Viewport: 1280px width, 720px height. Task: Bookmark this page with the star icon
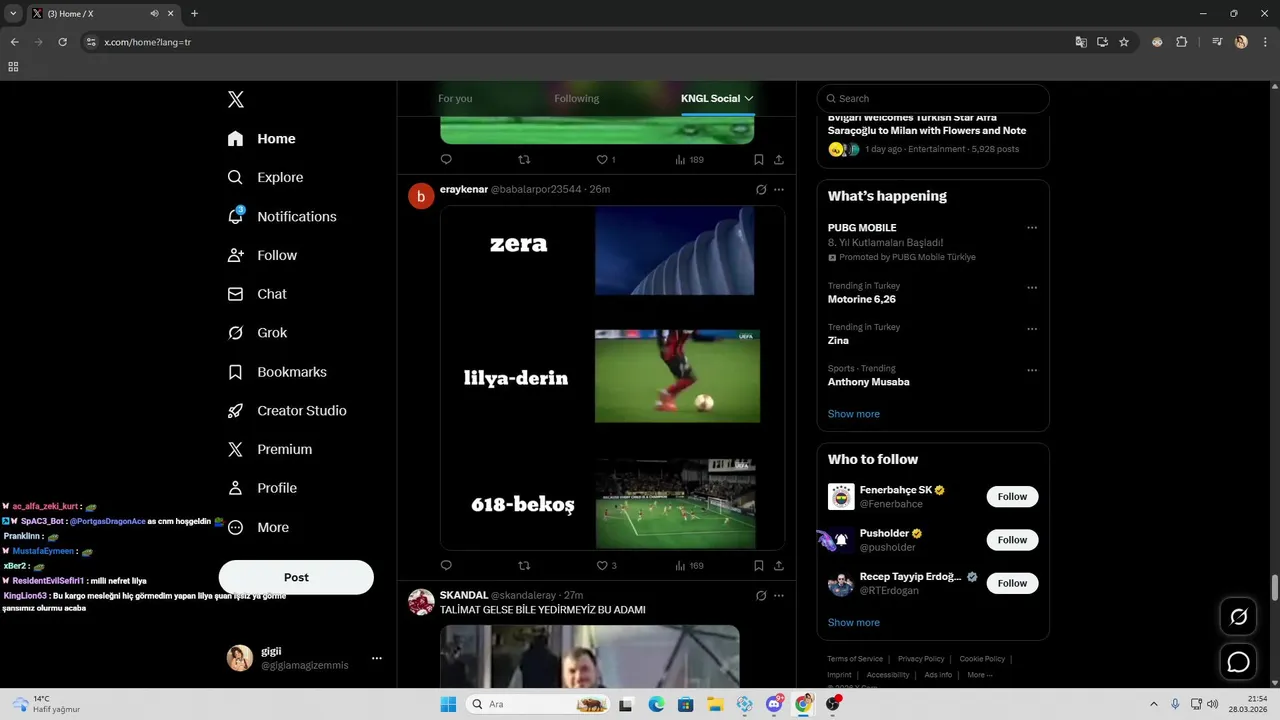pos(1124,42)
